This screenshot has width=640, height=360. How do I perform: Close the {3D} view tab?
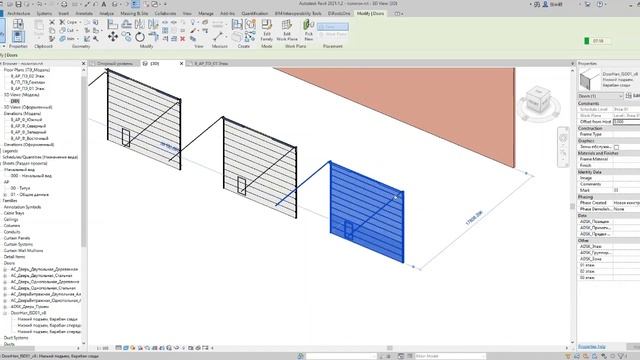point(182,64)
